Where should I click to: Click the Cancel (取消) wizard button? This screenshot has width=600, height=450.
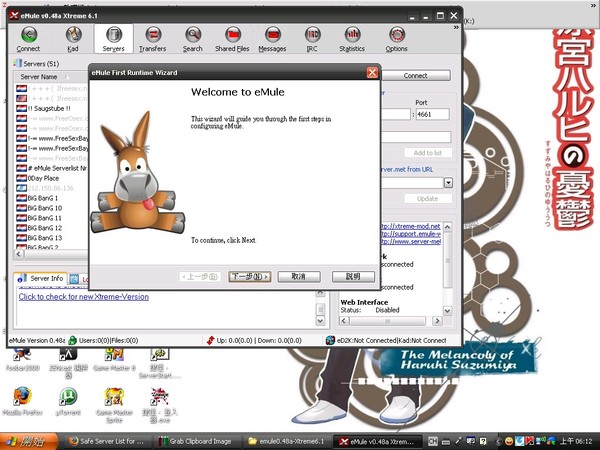pos(298,276)
